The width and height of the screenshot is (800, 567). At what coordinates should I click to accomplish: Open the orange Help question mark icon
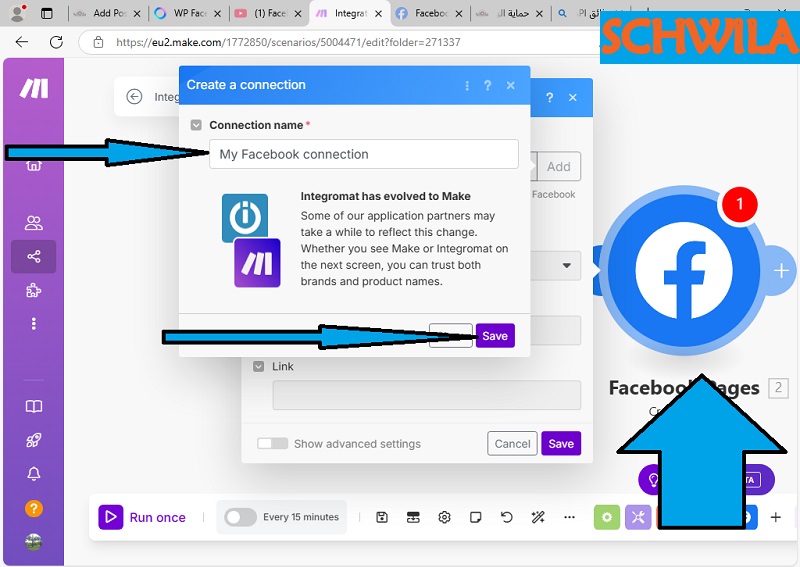tap(34, 508)
